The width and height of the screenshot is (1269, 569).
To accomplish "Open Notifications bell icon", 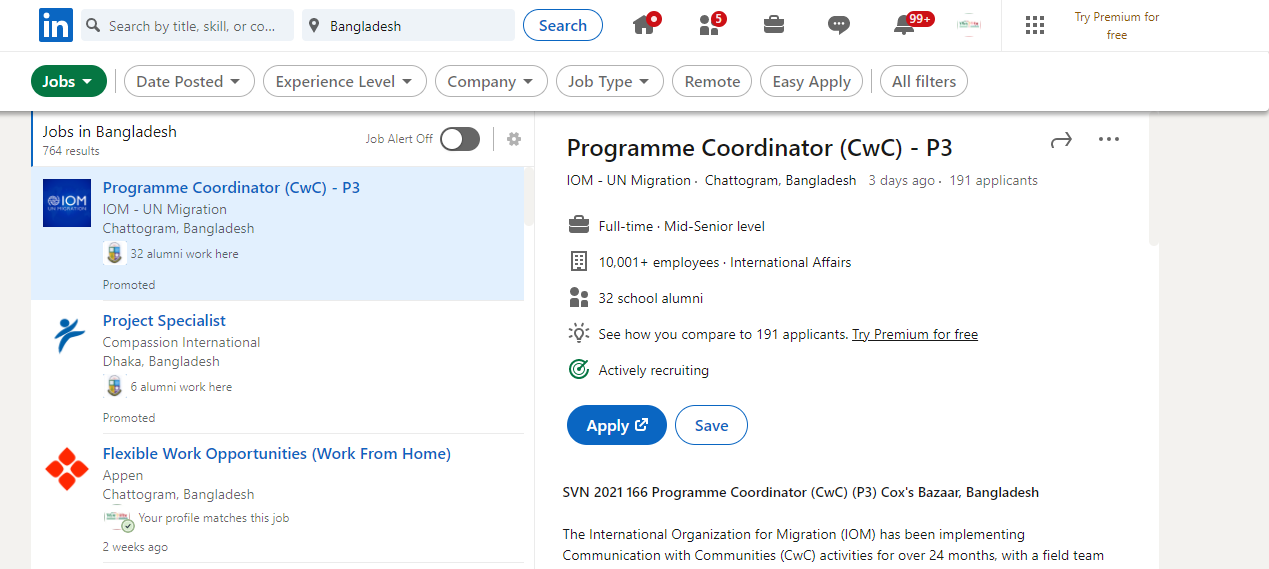I will click(x=905, y=25).
